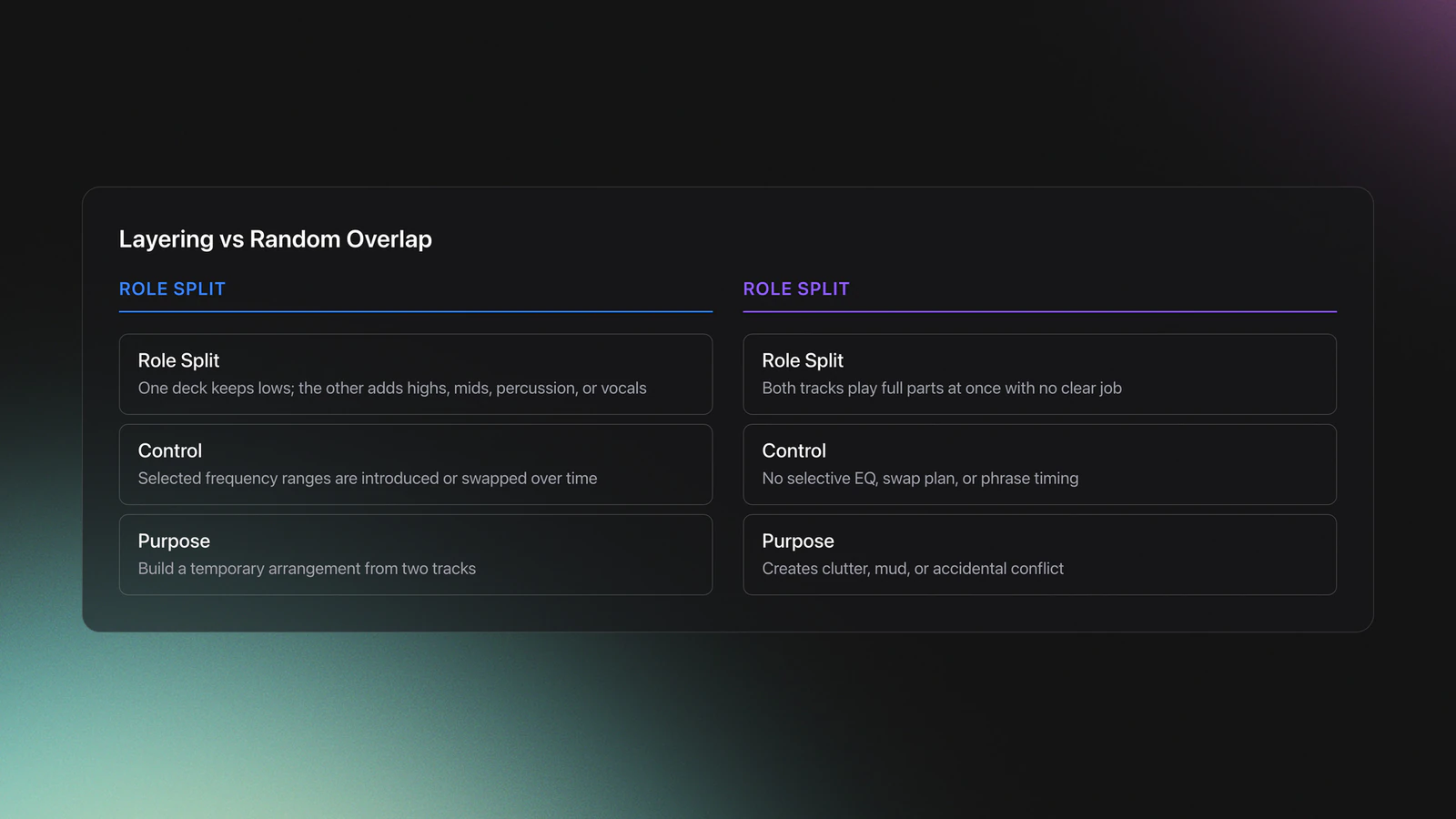Image resolution: width=1456 pixels, height=819 pixels.
Task: Click card 'Both tracks play full parts at once'
Action: coord(1040,374)
